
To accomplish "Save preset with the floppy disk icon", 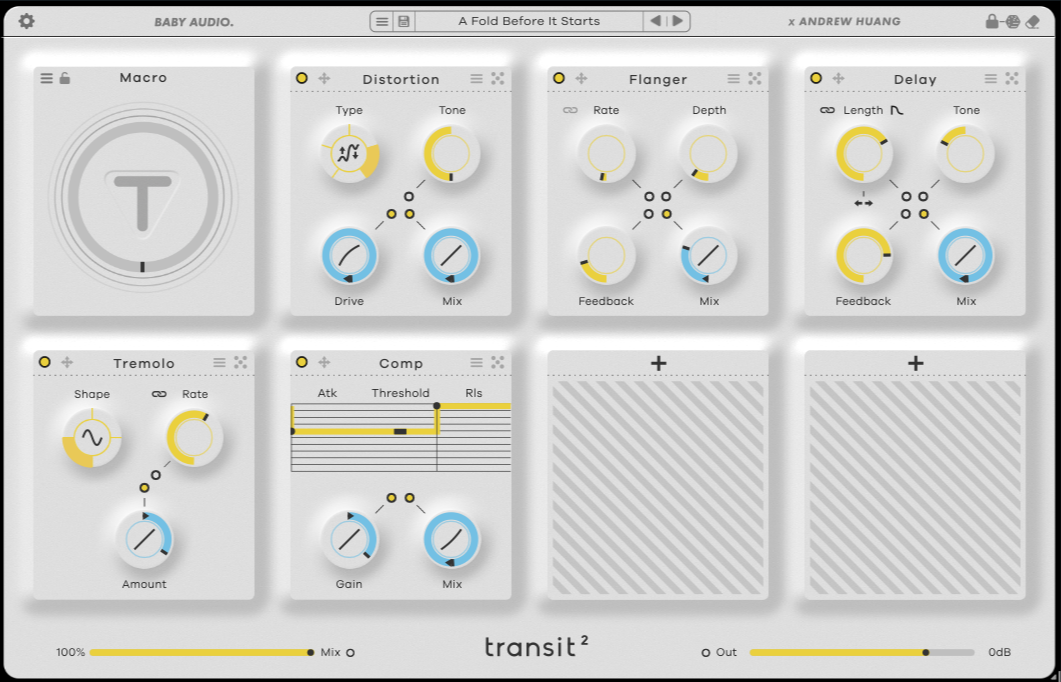I will (x=404, y=22).
